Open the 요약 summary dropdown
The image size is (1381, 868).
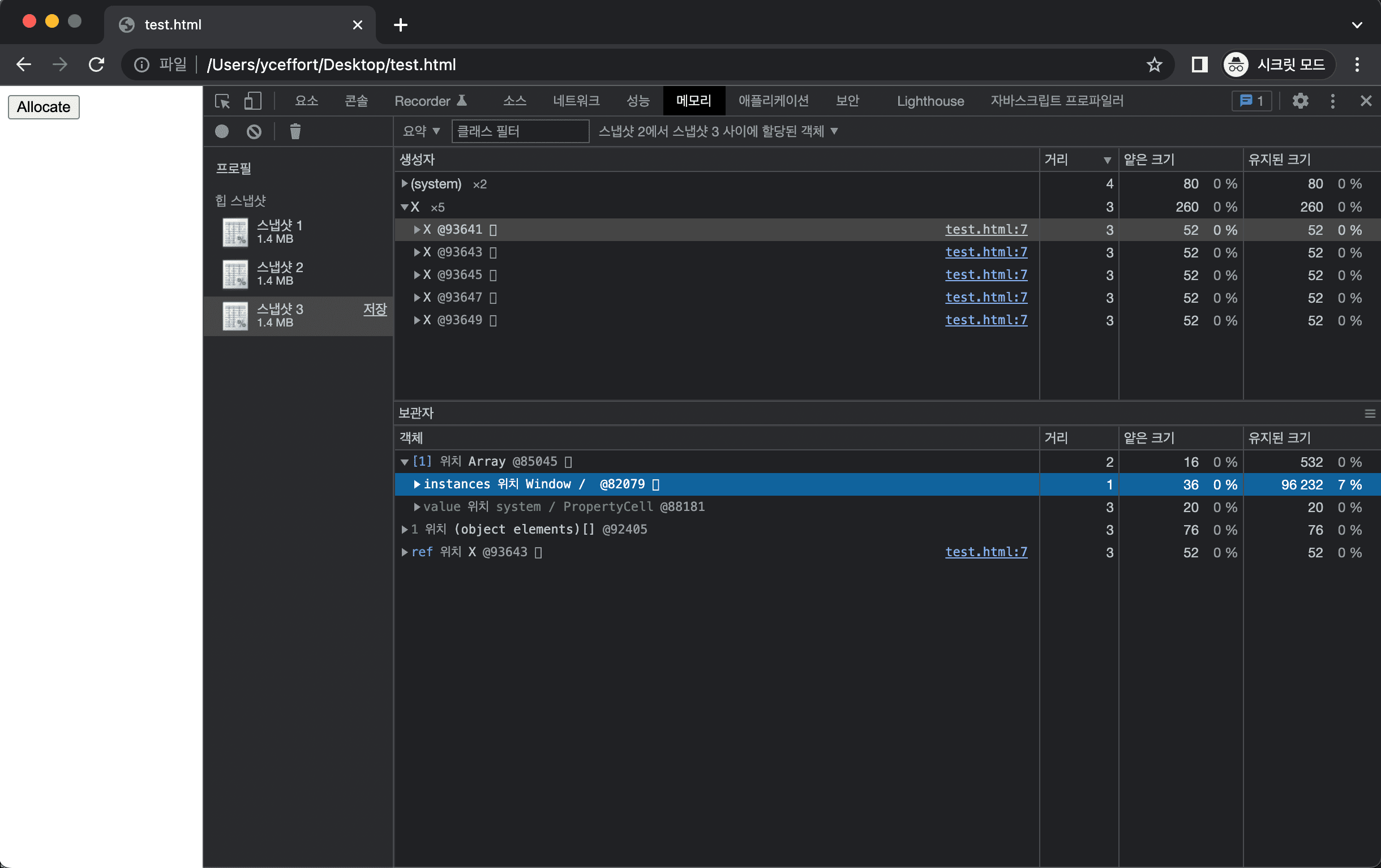click(421, 131)
